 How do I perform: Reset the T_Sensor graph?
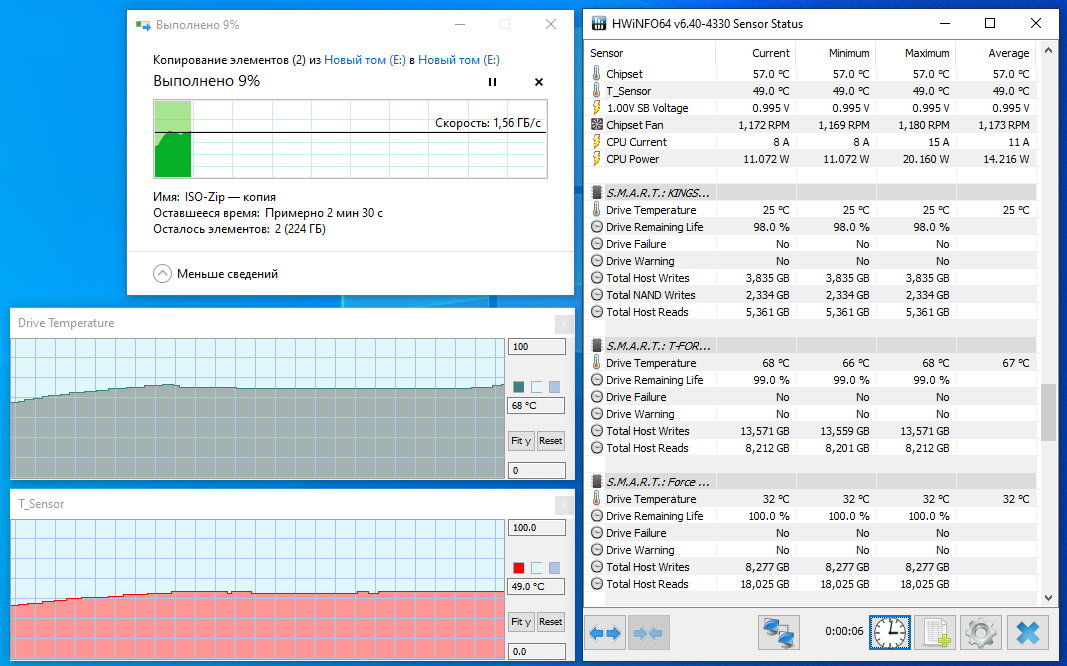point(551,622)
